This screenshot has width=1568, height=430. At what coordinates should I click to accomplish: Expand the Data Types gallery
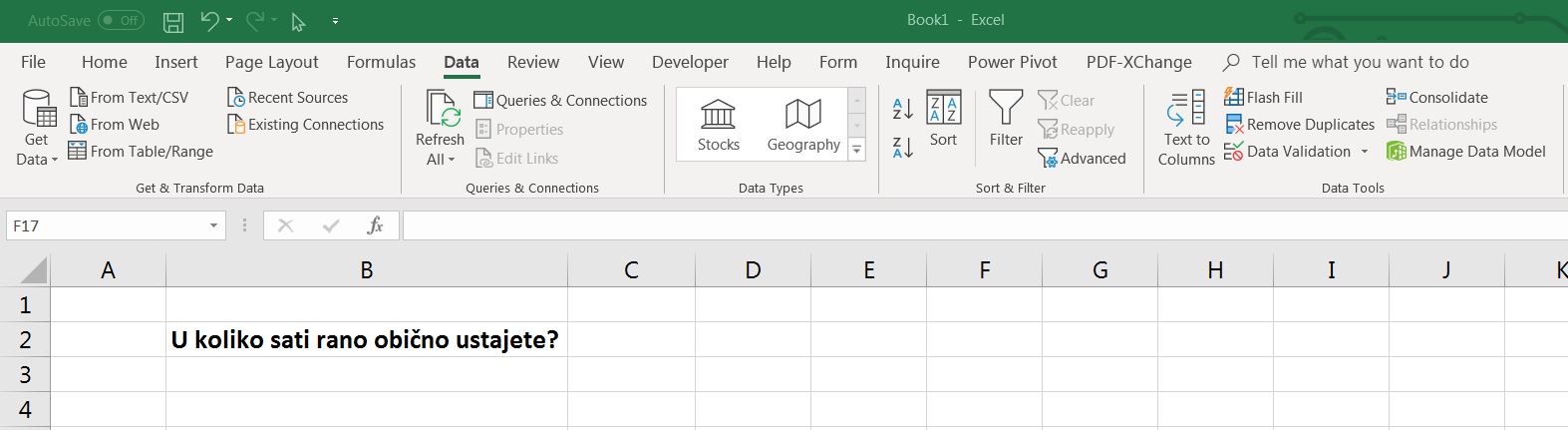[856, 150]
